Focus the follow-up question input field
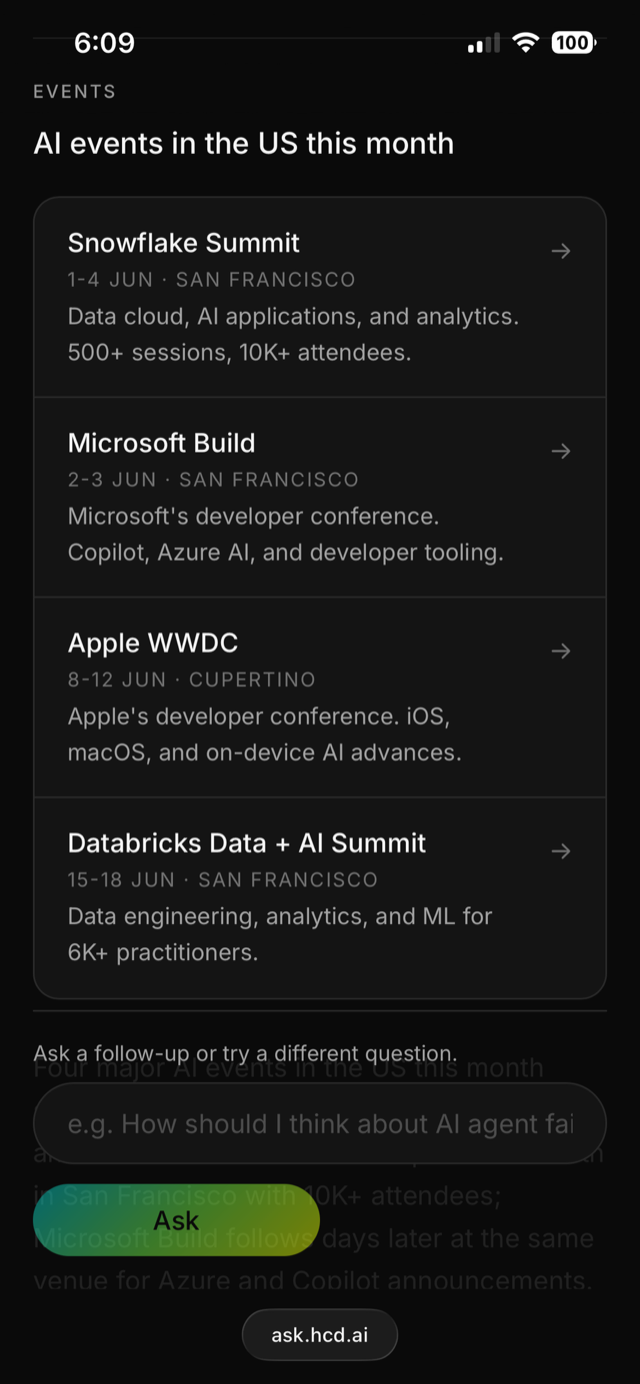This screenshot has width=640, height=1384. [320, 1123]
